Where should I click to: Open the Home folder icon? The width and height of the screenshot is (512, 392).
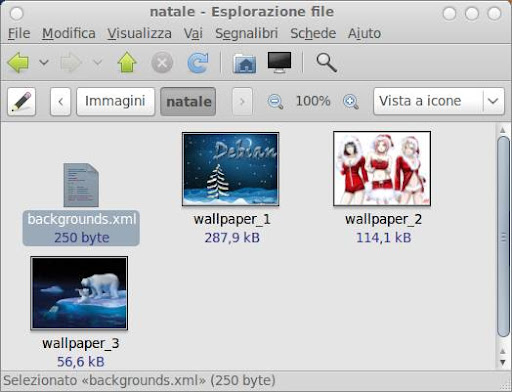coord(245,63)
